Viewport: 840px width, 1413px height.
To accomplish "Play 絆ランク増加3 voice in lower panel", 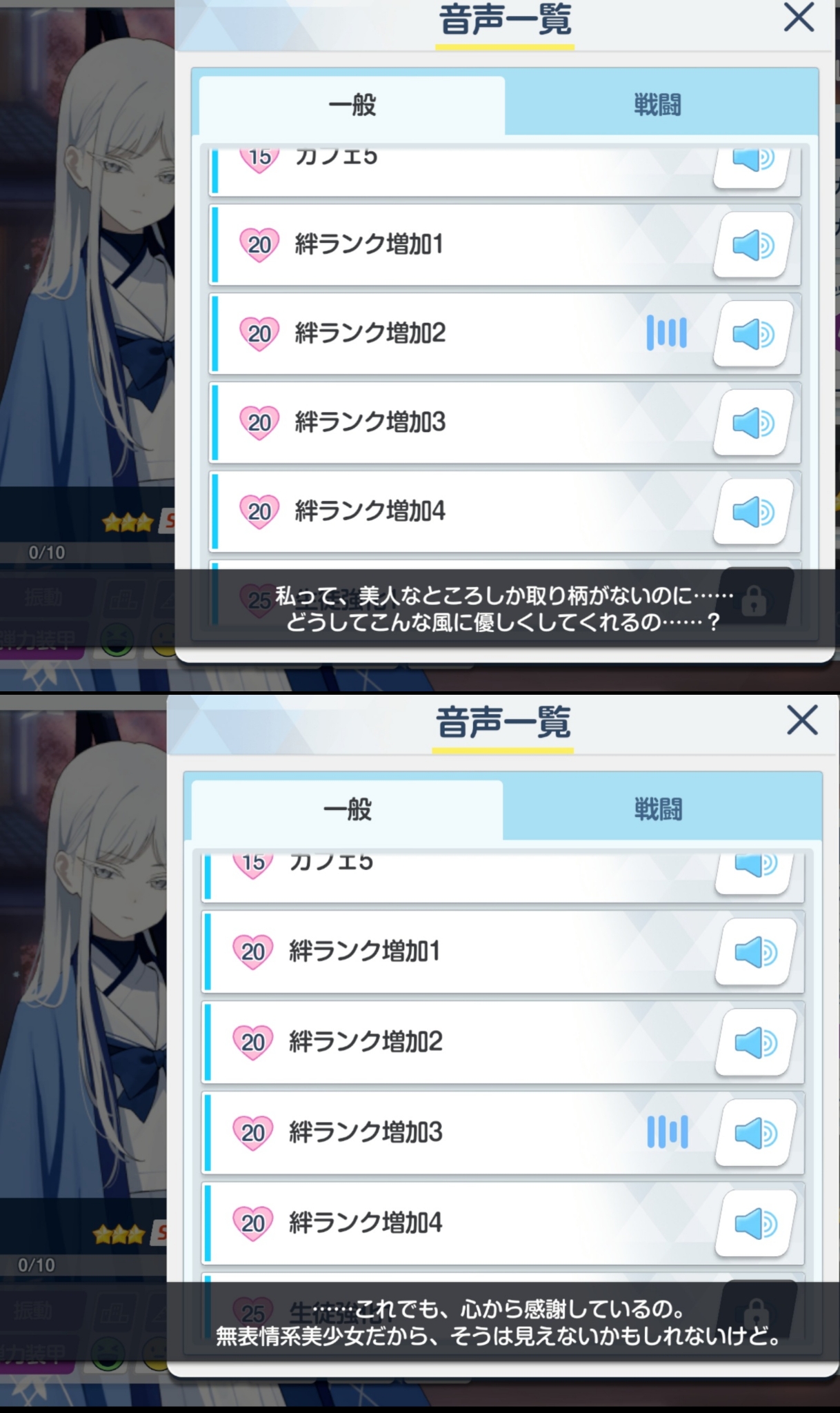I will tap(756, 1133).
